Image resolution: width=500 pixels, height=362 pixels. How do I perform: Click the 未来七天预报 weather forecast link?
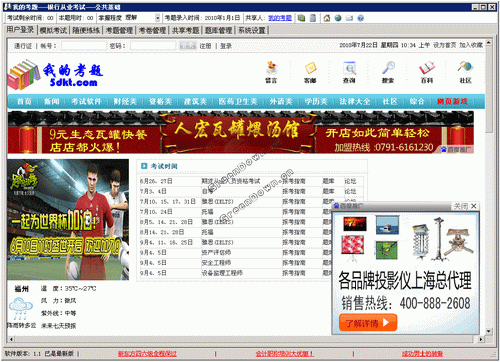[58, 326]
